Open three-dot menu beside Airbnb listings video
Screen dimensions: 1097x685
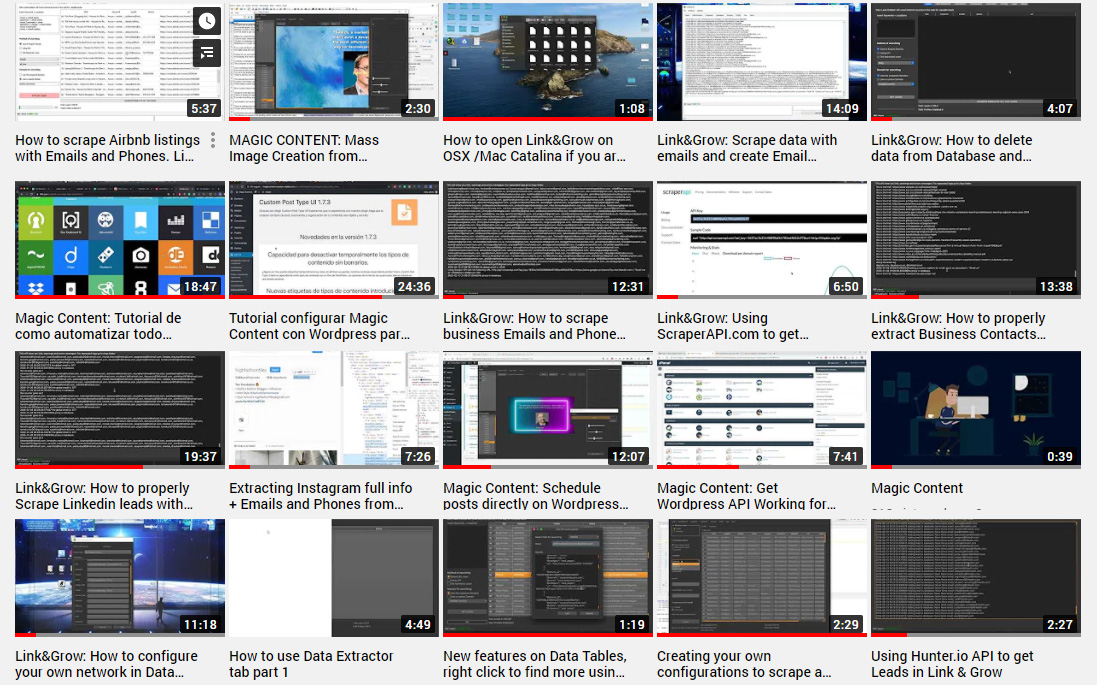point(213,141)
